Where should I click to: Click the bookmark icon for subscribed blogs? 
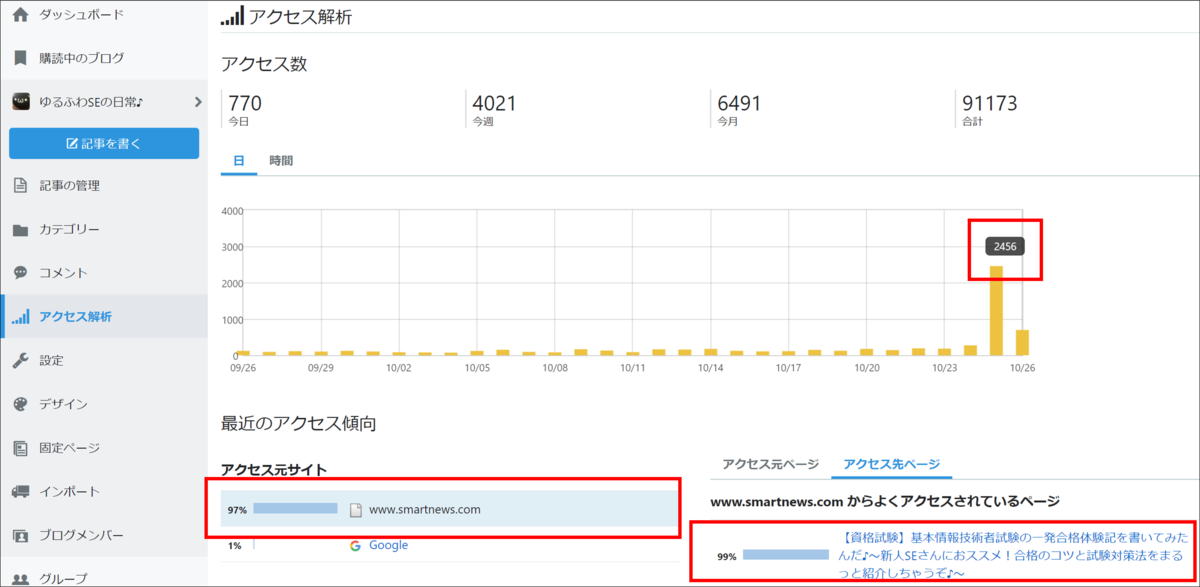pyautogui.click(x=20, y=58)
